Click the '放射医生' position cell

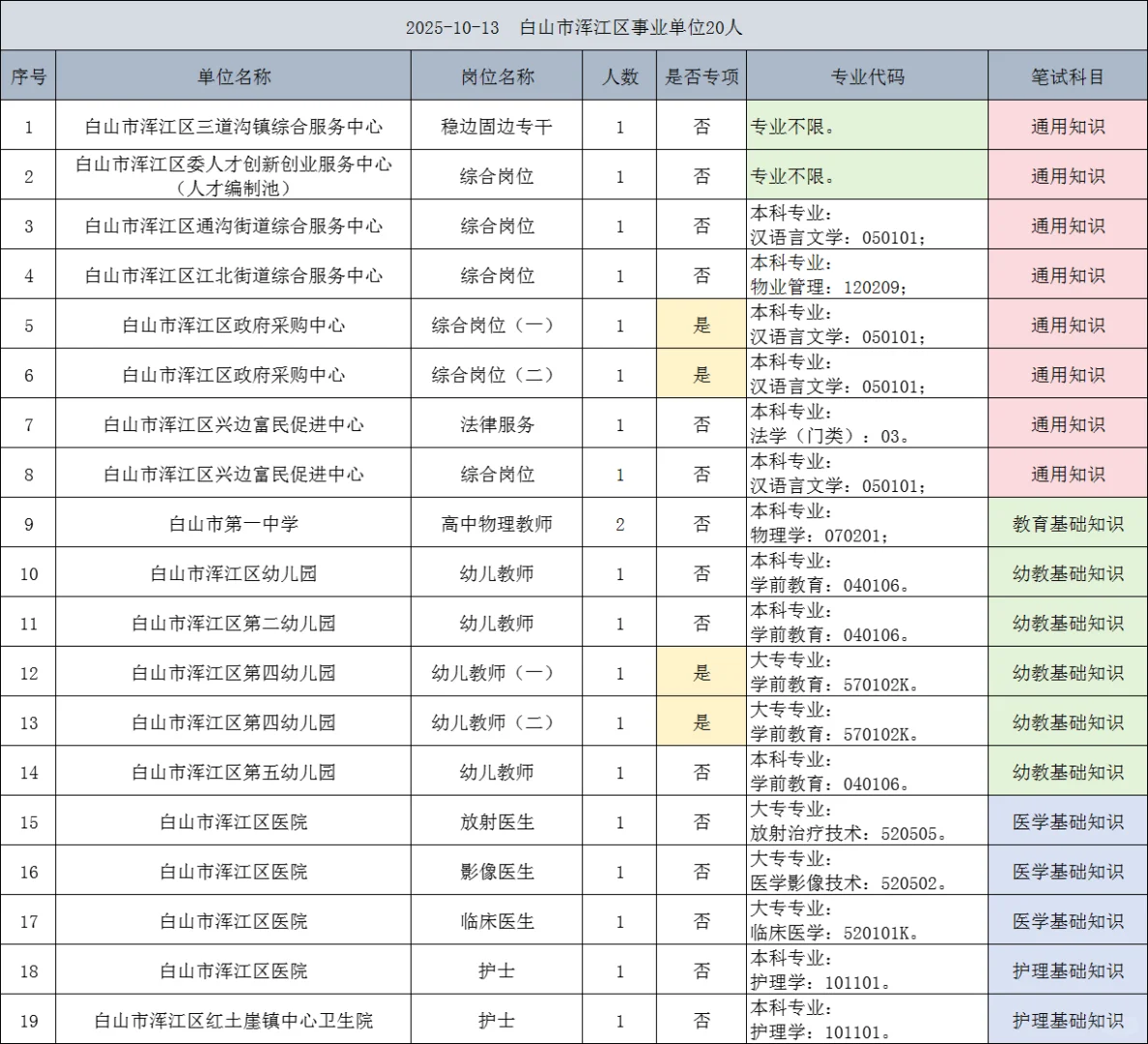pos(497,822)
